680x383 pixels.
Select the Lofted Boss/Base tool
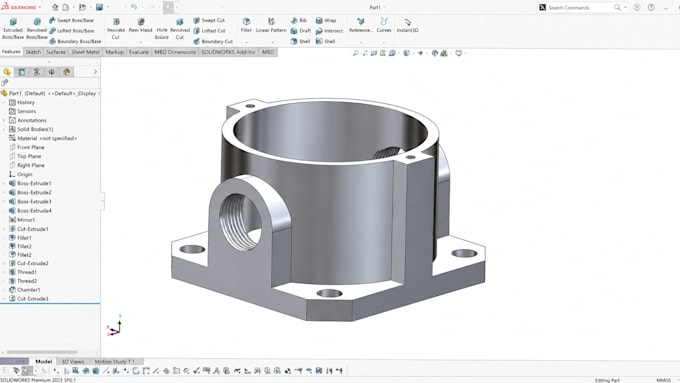pyautogui.click(x=72, y=31)
